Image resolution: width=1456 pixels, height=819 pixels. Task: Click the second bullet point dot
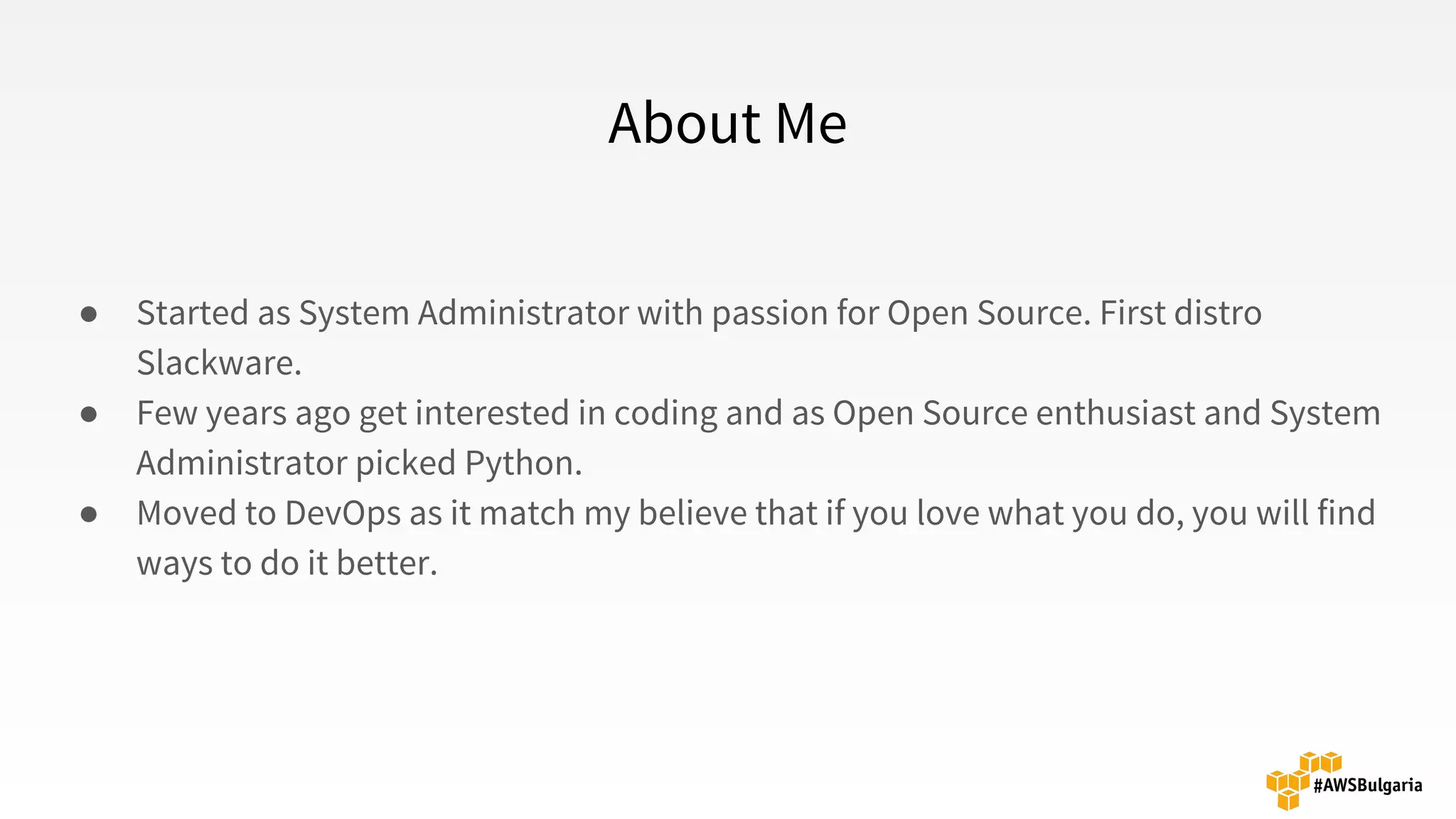[x=89, y=414]
